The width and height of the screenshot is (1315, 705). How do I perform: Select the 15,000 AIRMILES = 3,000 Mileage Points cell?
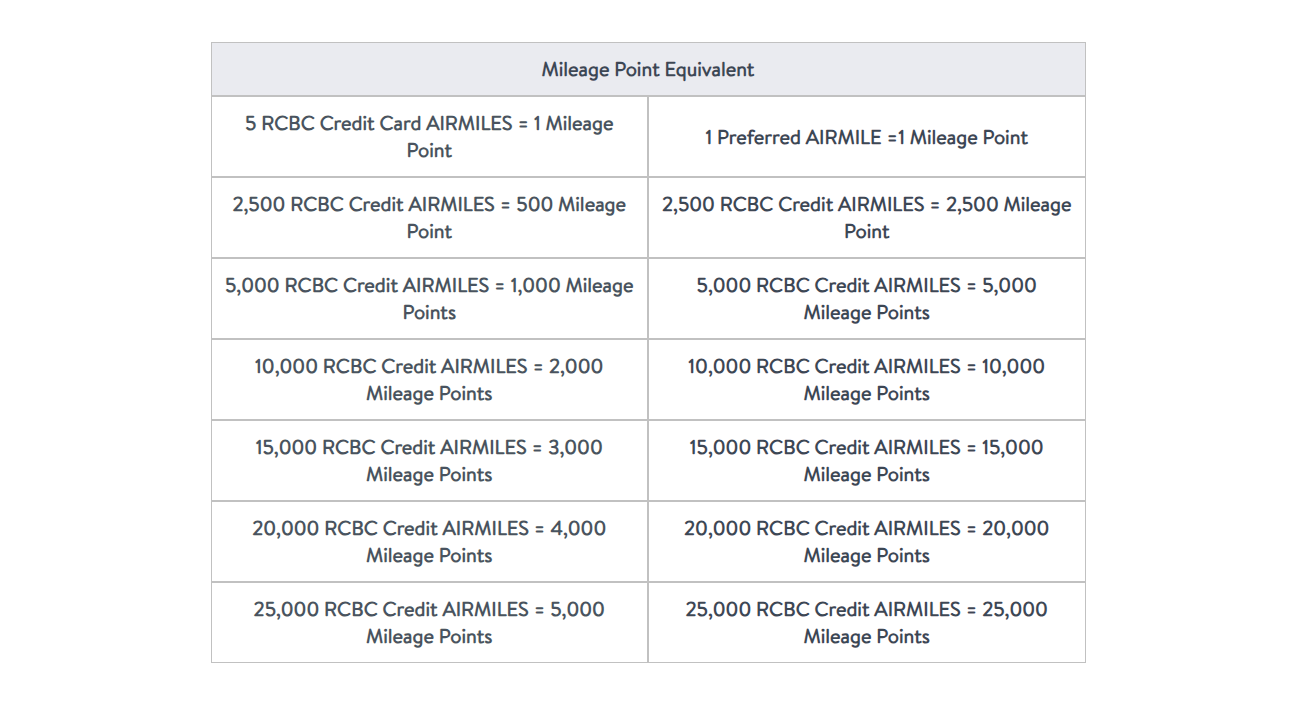click(x=429, y=461)
